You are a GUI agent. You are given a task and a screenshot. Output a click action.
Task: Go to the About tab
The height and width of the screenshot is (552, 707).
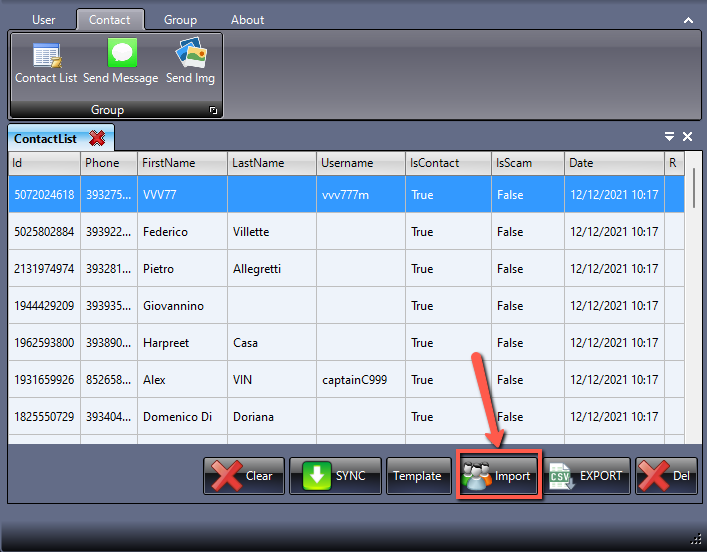pos(247,20)
